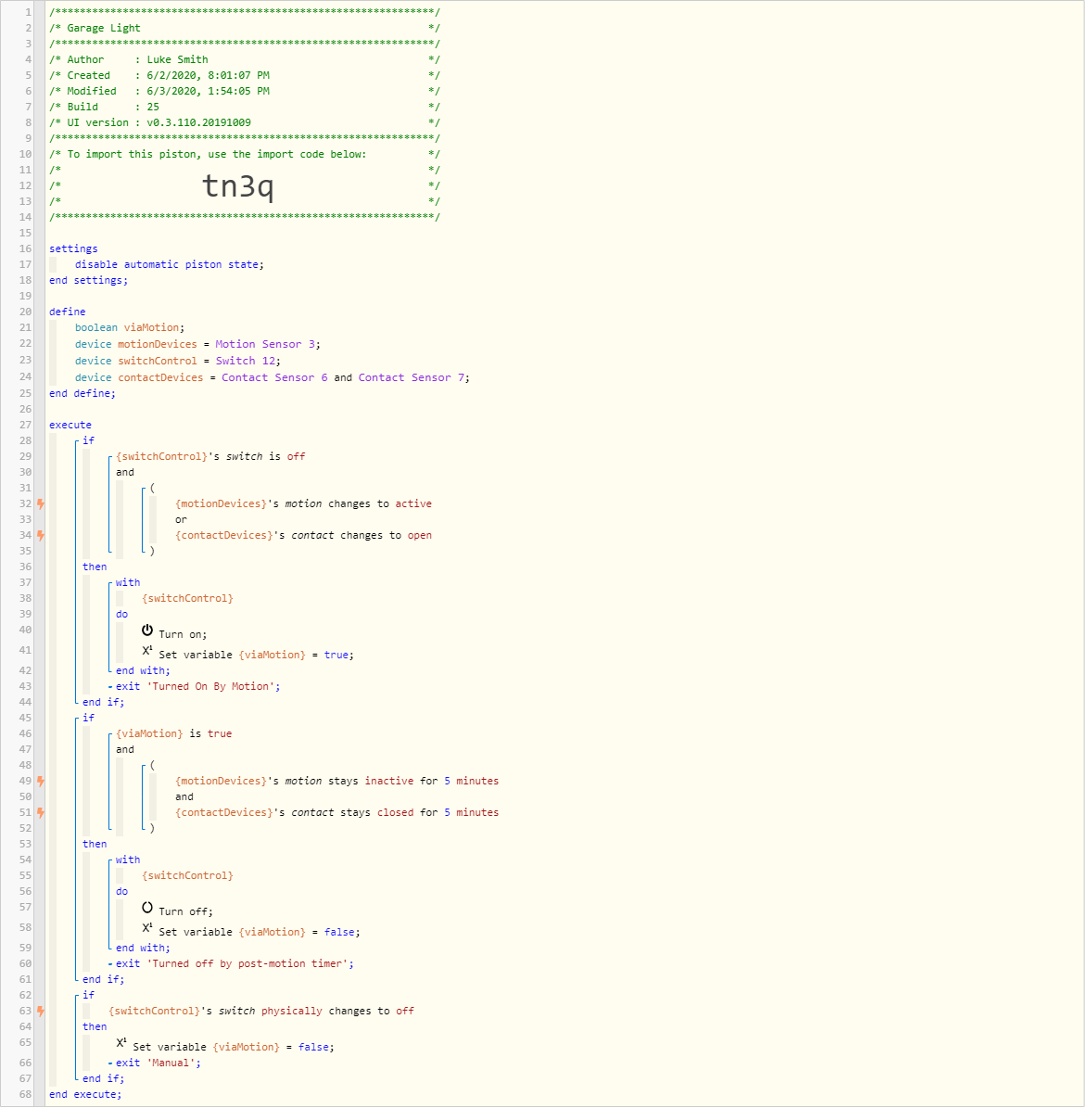Click the 'Turn off;' action

(185, 912)
